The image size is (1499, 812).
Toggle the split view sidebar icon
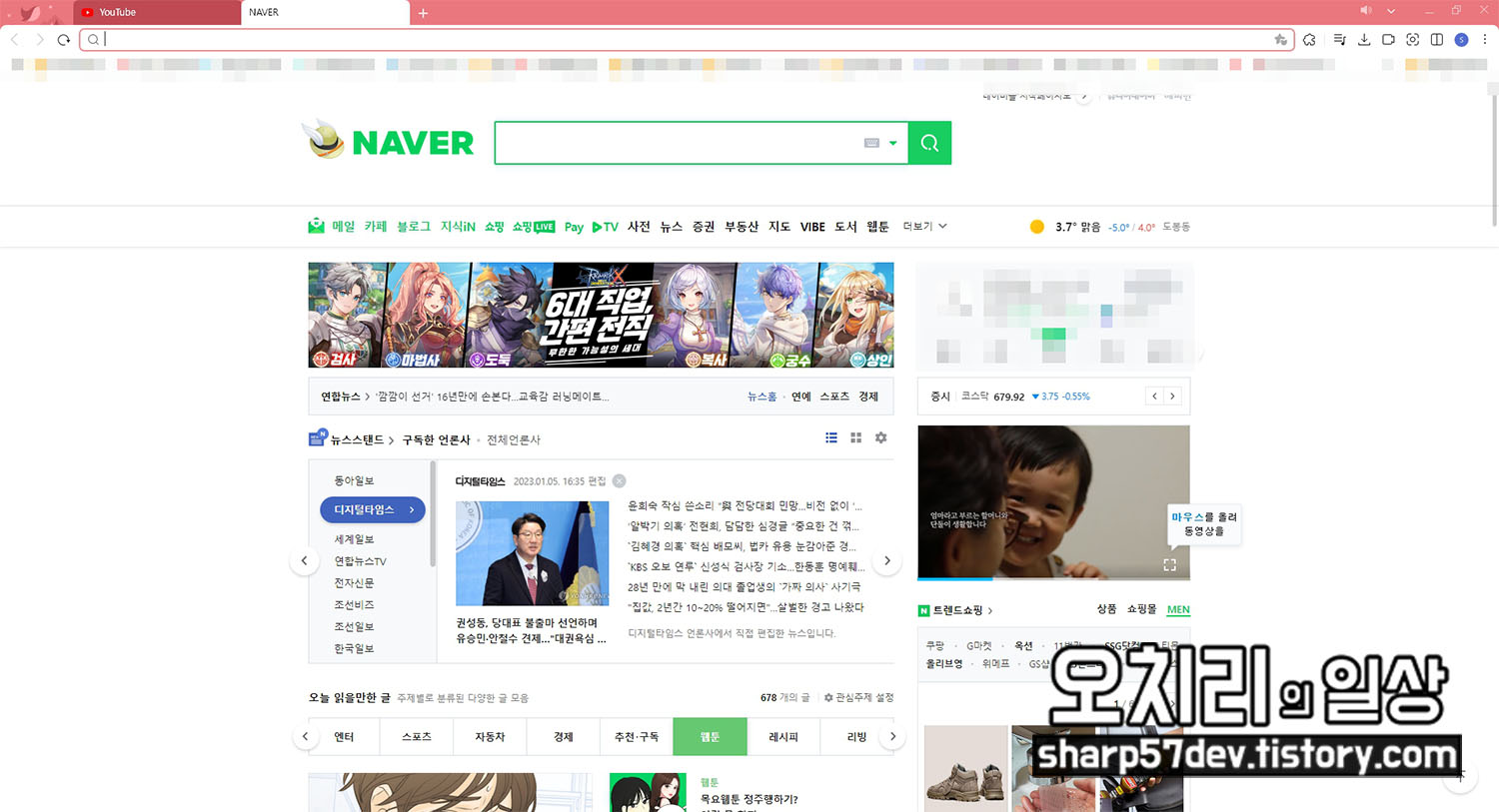(1437, 40)
